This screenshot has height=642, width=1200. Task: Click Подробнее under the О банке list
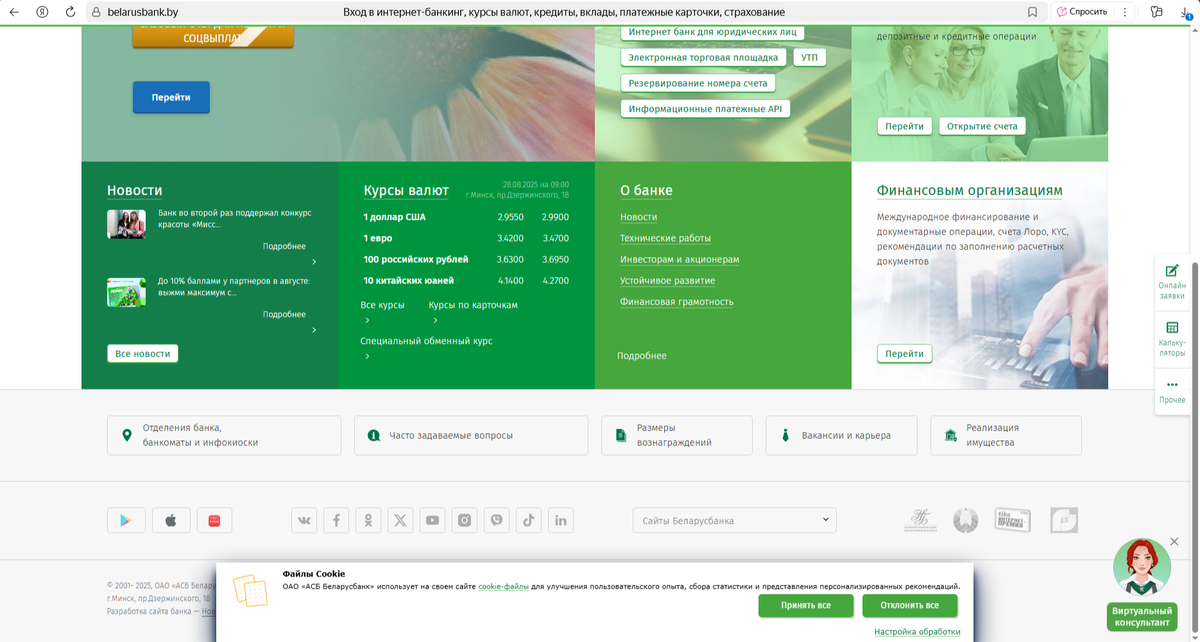coord(642,356)
